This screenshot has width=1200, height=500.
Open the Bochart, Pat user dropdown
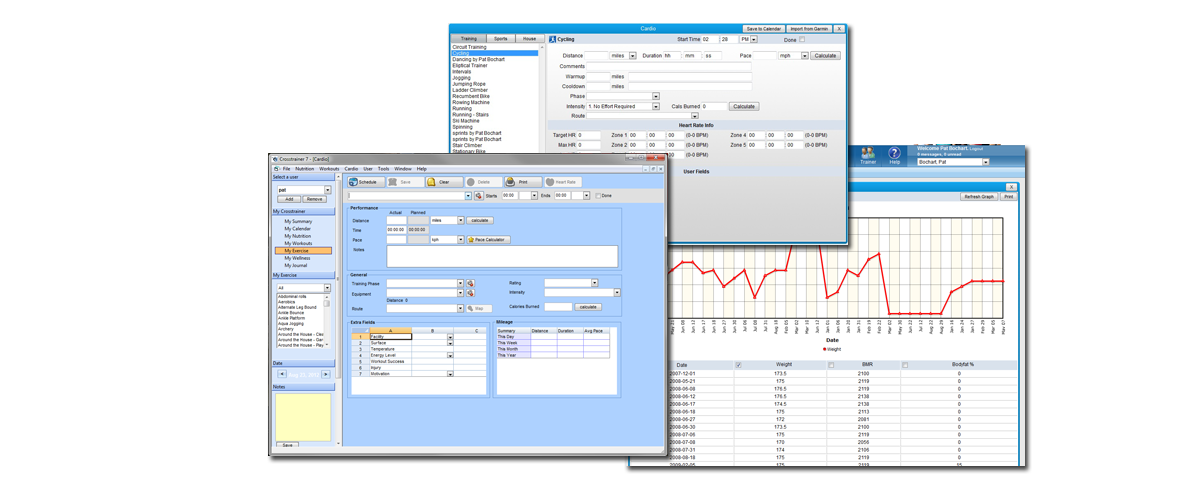(985, 162)
